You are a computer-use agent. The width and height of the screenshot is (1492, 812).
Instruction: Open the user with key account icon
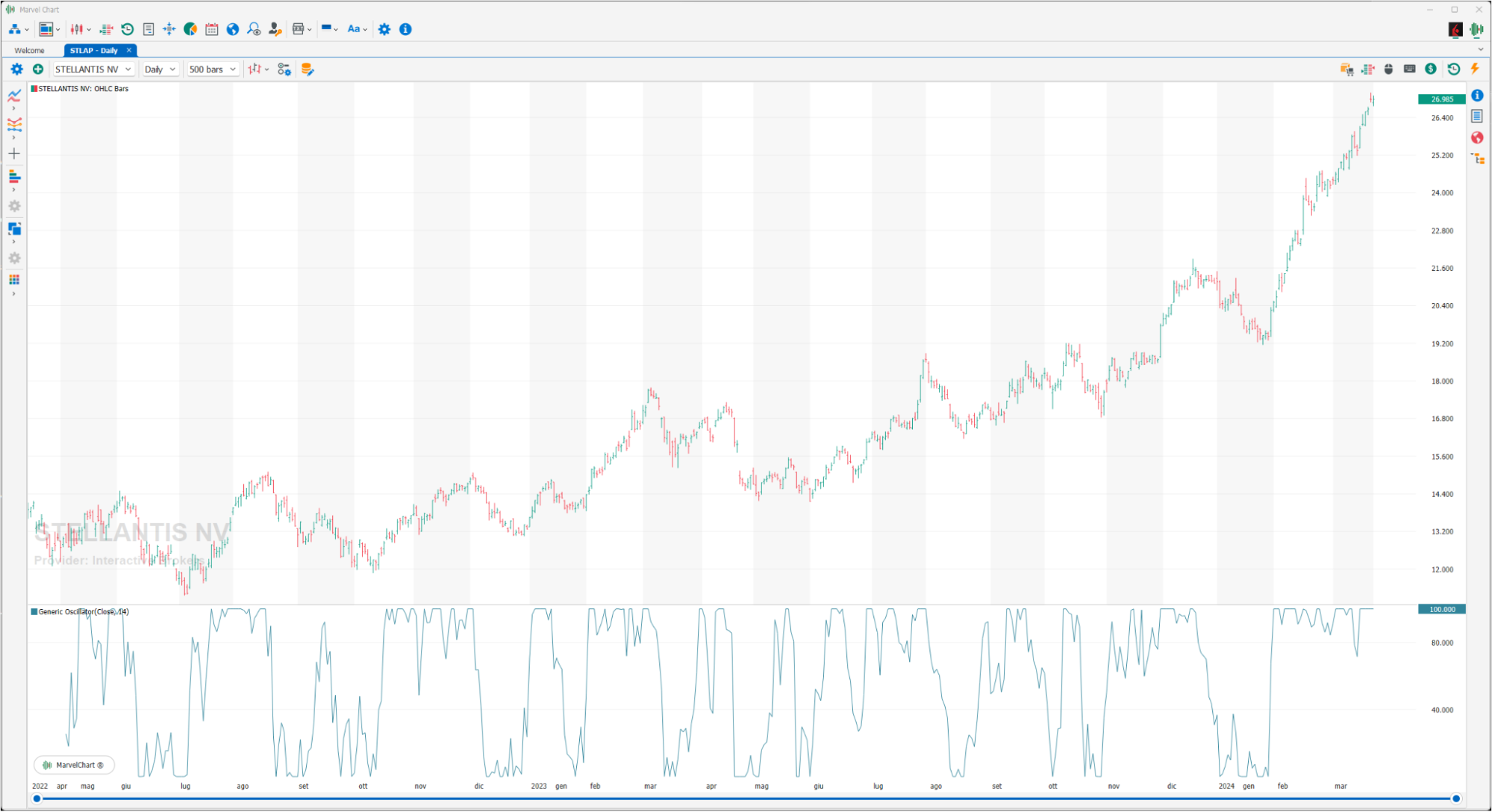[275, 29]
